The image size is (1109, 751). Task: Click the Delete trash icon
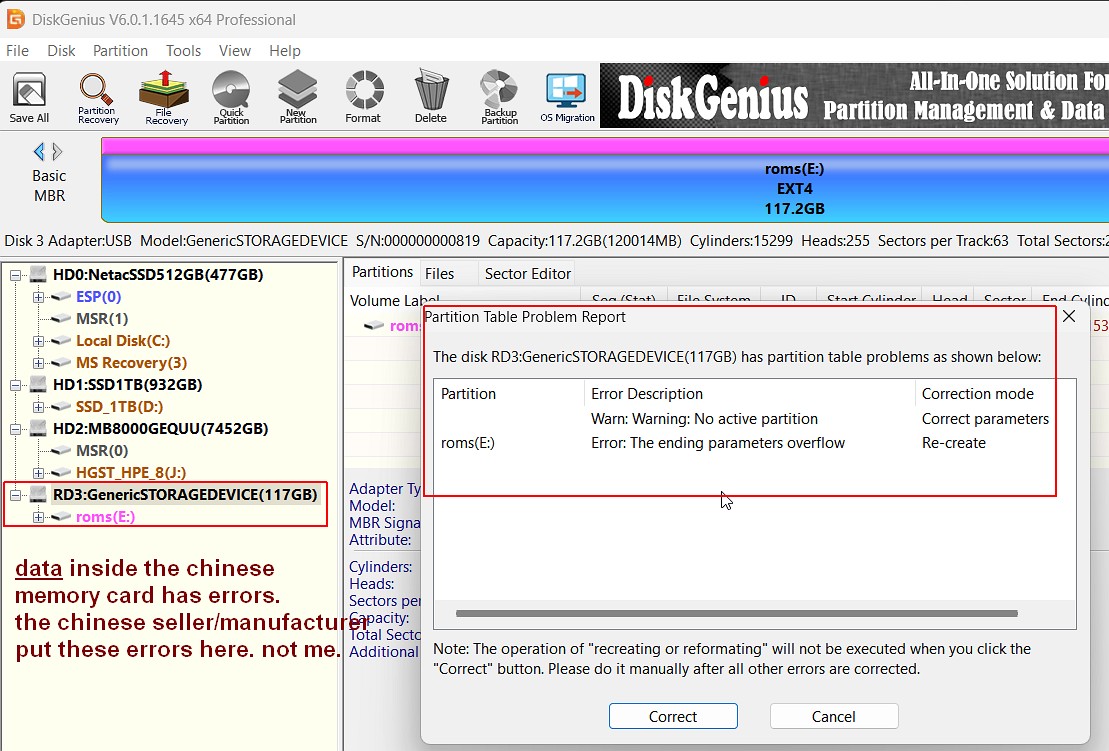tap(431, 96)
